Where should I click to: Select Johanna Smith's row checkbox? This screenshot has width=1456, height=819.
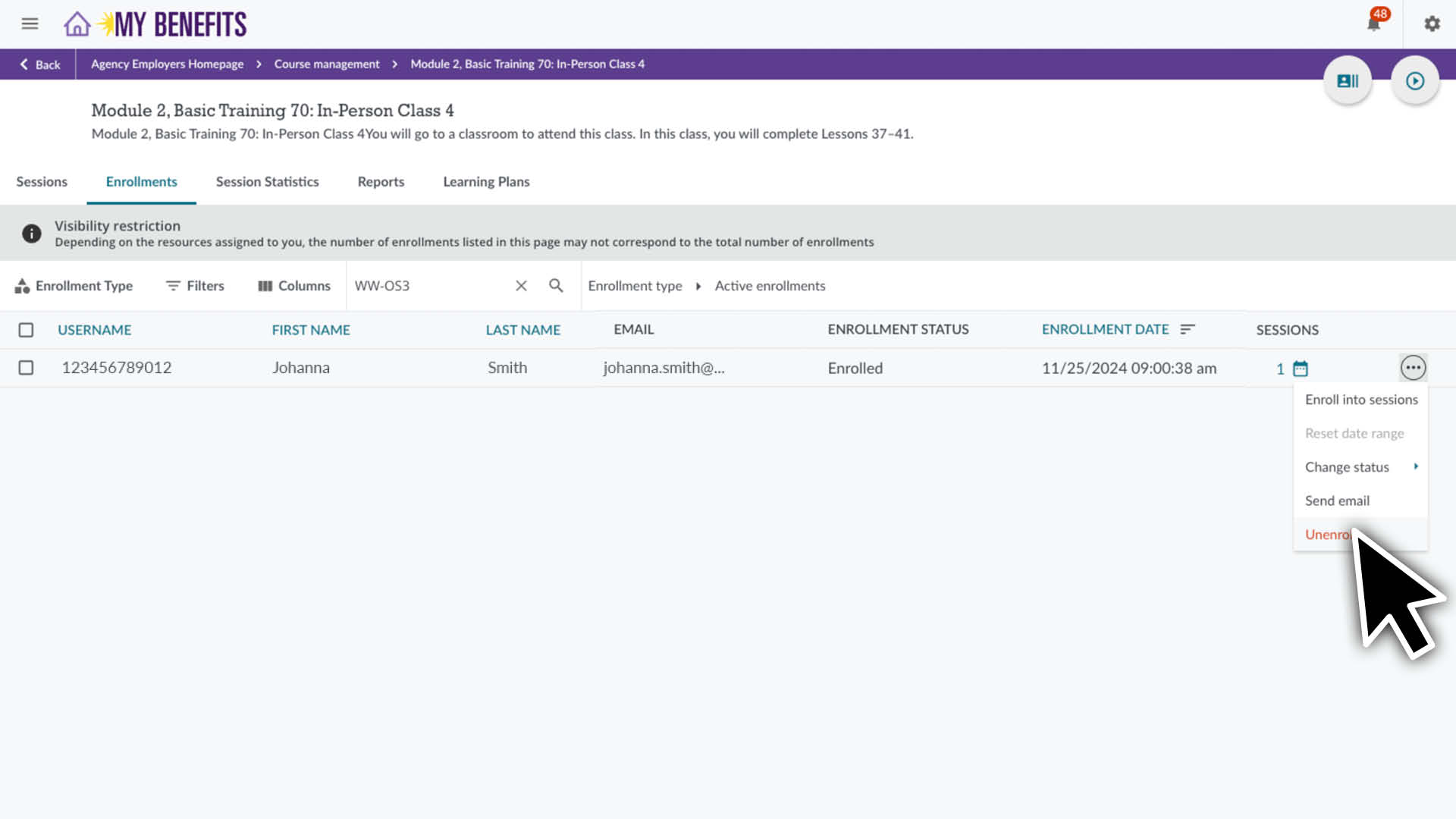pos(26,368)
